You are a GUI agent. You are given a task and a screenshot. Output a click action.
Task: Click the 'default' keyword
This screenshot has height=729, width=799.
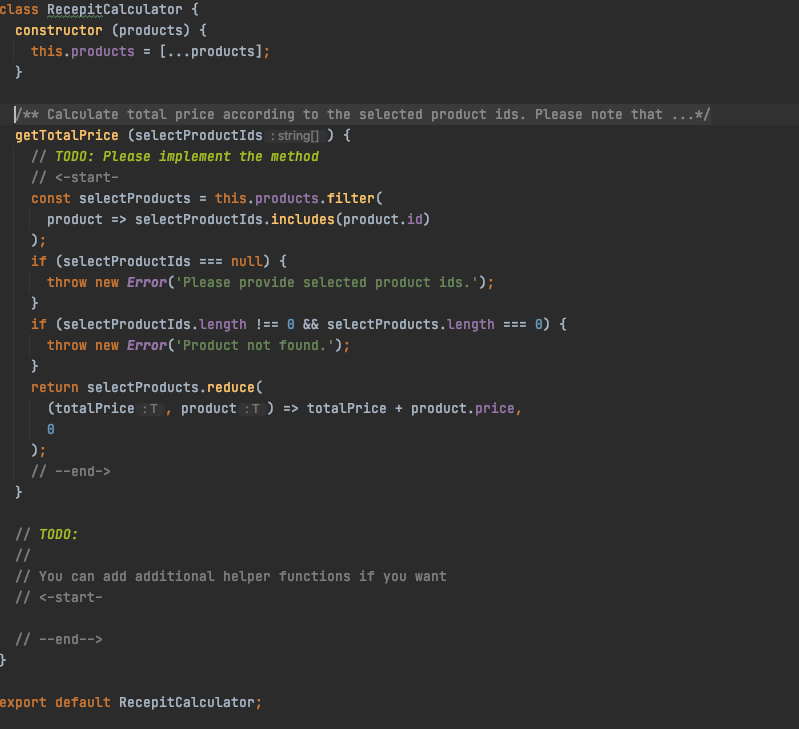pyautogui.click(x=83, y=703)
